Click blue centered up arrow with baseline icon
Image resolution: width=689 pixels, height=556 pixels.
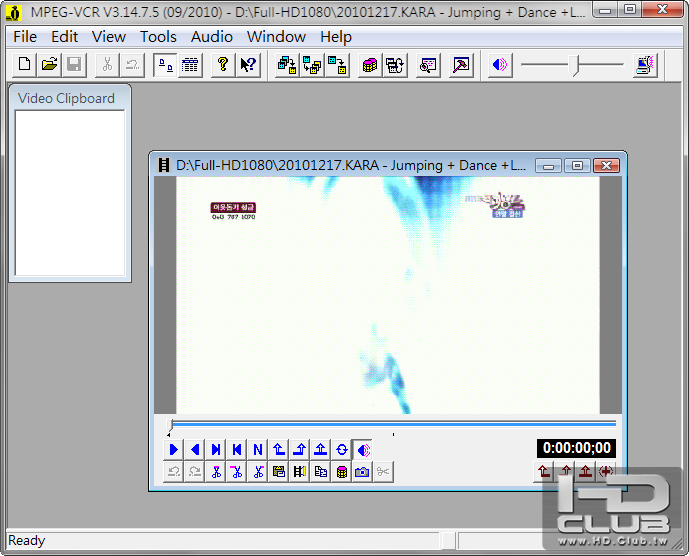(x=321, y=450)
